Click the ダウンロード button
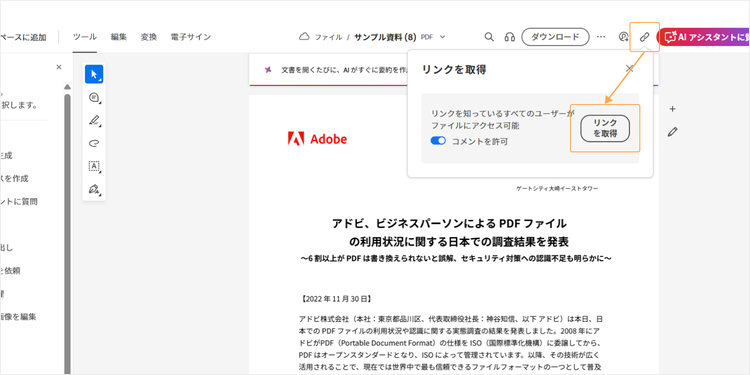This screenshot has height=375, width=750. pos(555,37)
